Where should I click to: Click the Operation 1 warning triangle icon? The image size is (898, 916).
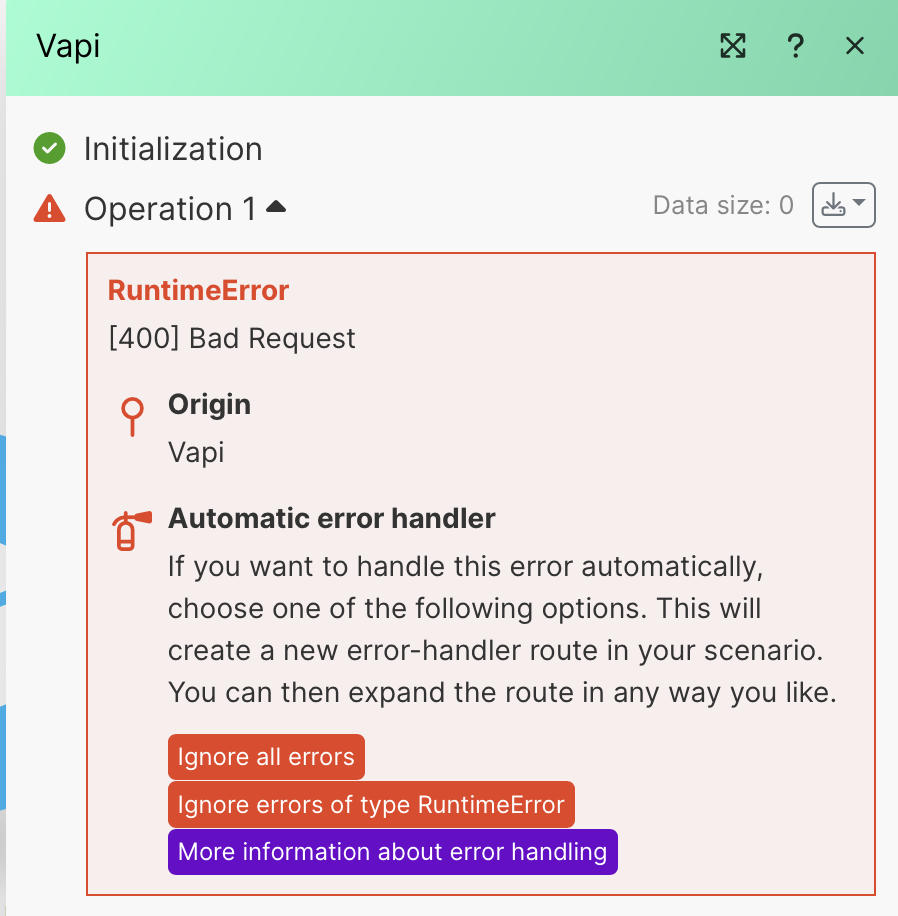click(49, 209)
